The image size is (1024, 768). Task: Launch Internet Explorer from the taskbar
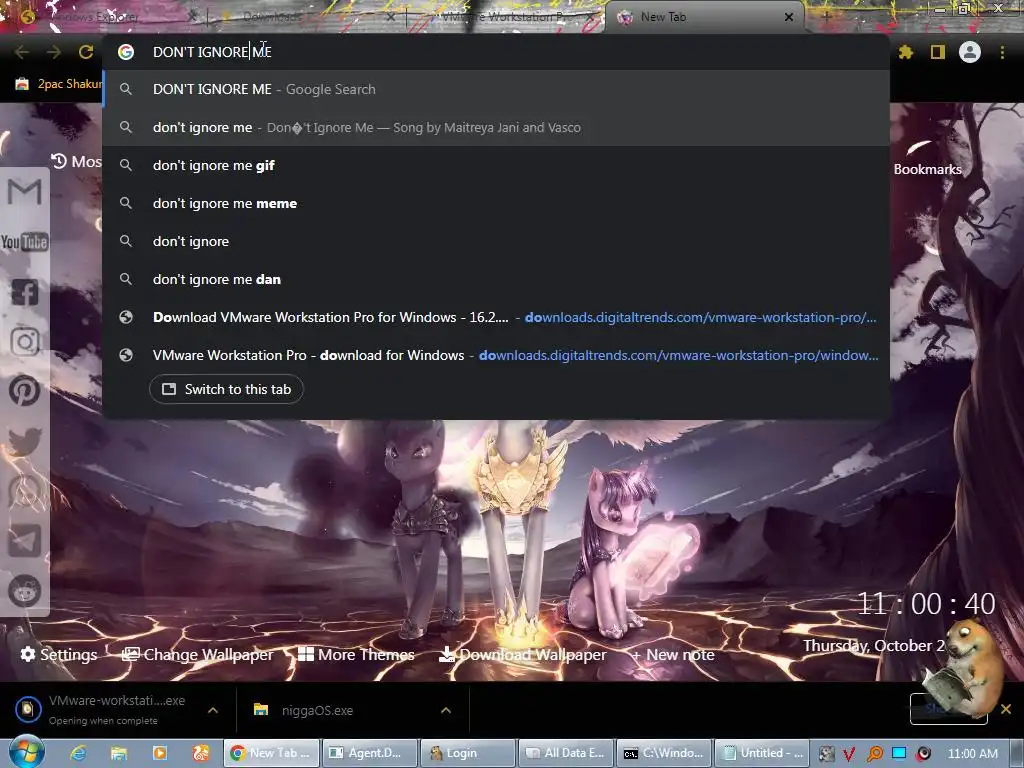click(78, 753)
